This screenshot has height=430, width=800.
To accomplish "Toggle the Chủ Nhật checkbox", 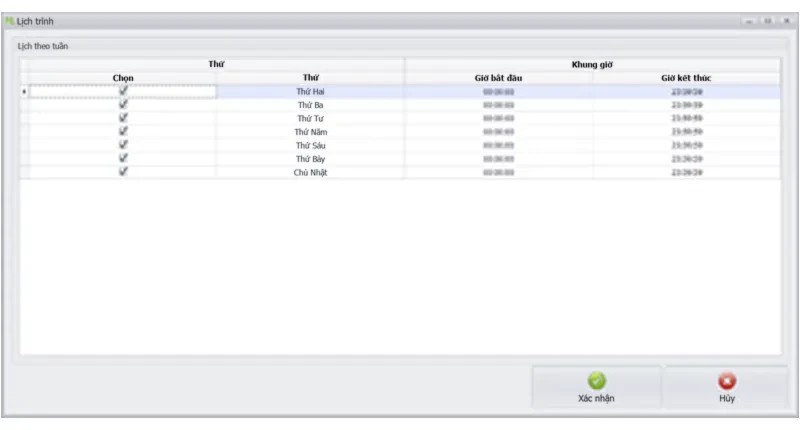I will (123, 172).
